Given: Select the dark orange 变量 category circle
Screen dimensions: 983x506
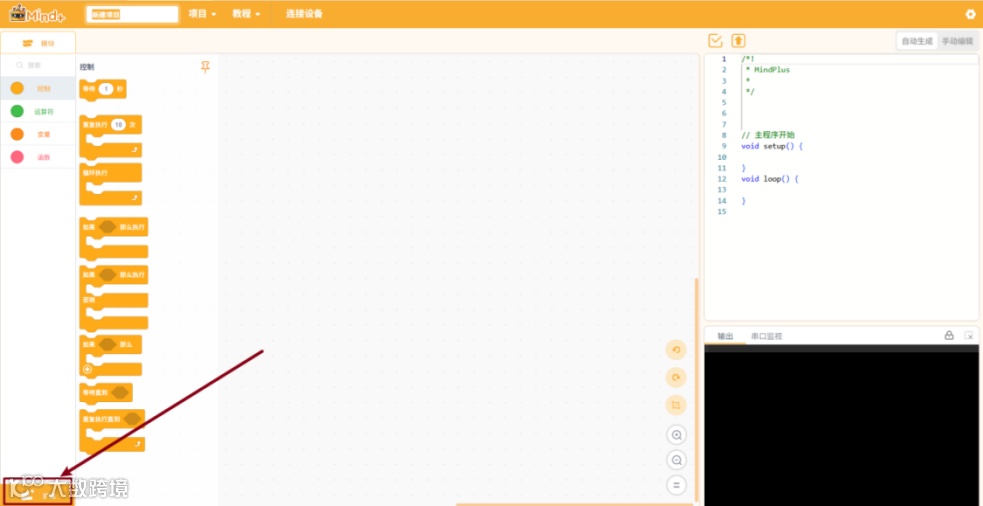Looking at the screenshot, I should (x=17, y=134).
